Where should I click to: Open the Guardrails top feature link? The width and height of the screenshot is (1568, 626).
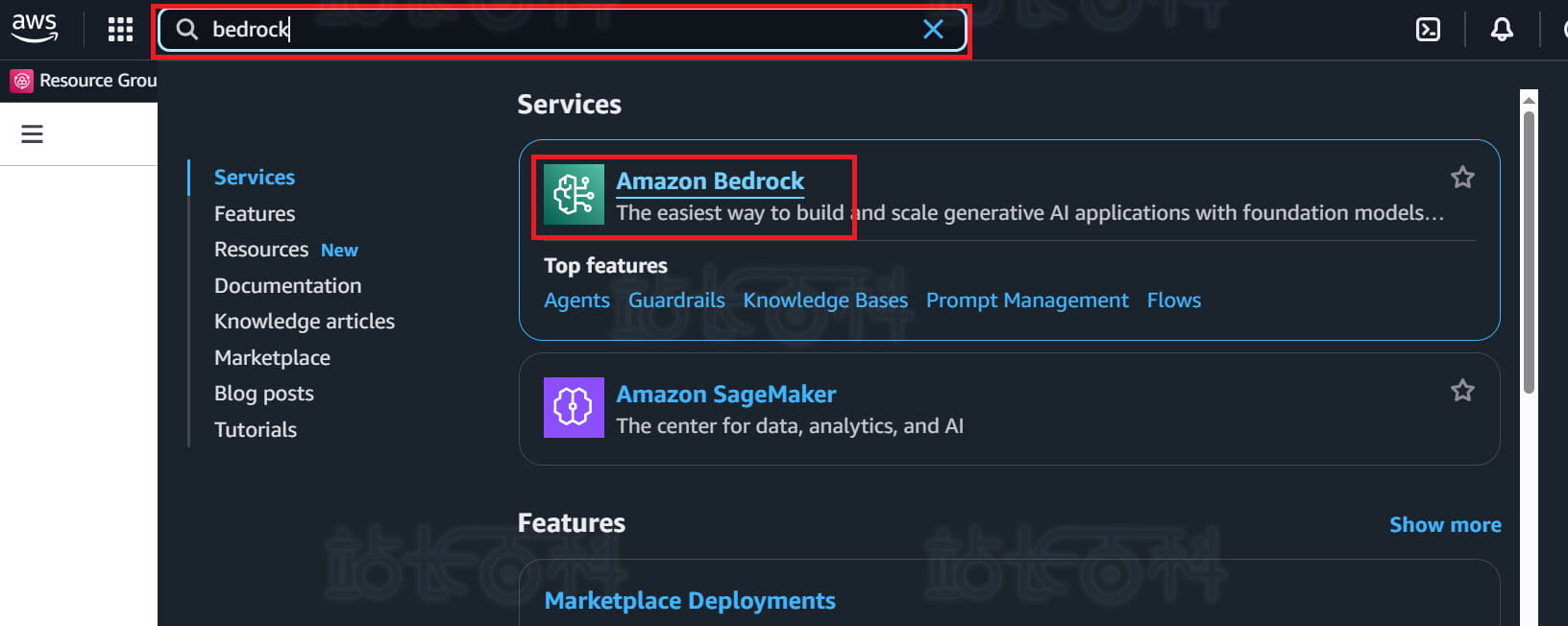tap(676, 301)
